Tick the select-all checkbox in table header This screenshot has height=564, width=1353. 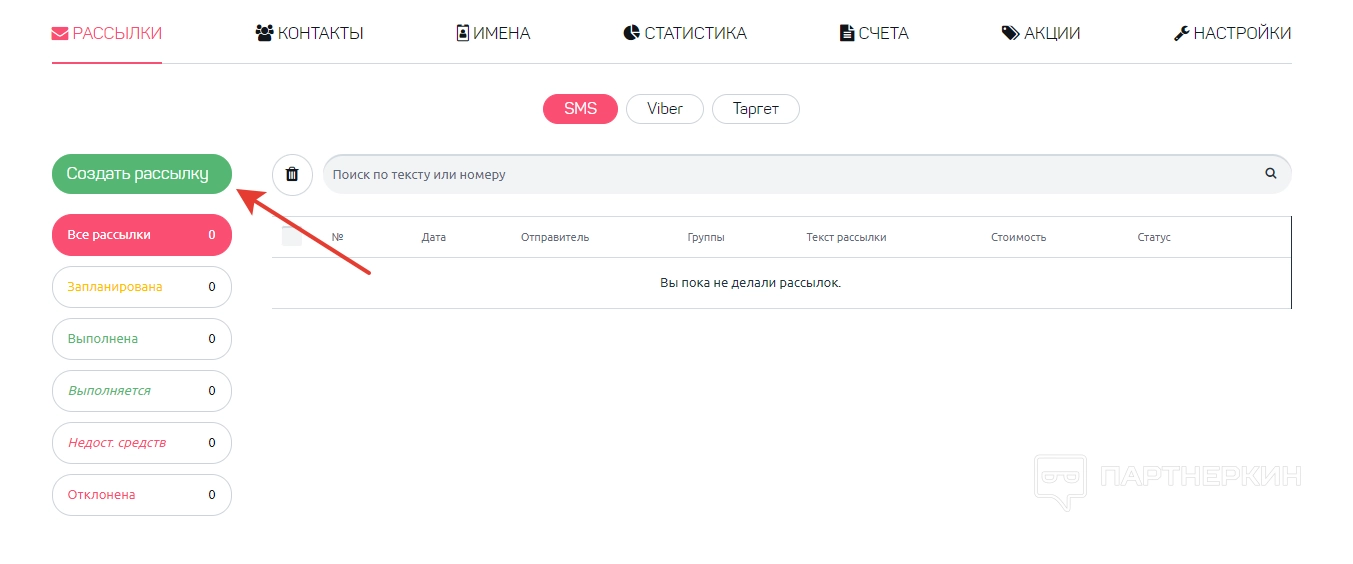pyautogui.click(x=292, y=237)
